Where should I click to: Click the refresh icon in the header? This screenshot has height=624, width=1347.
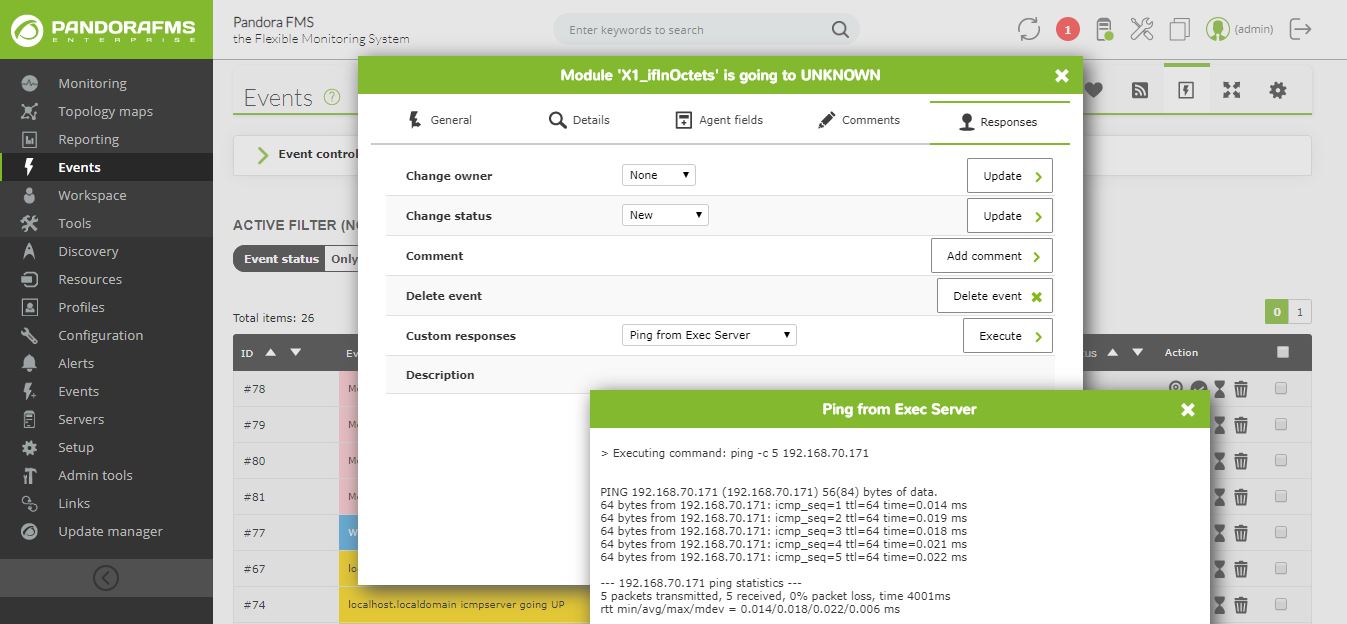[1029, 29]
